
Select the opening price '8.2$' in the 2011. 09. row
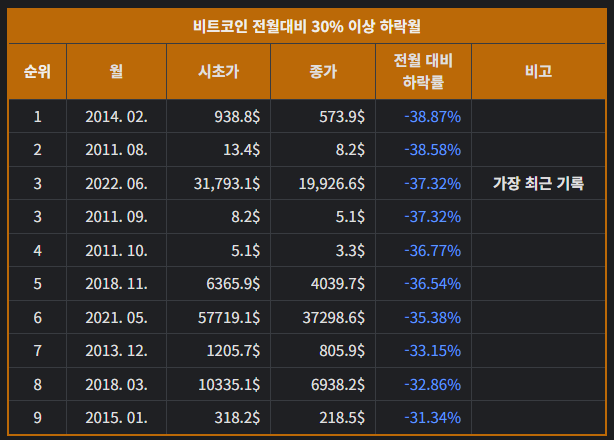tap(246, 217)
